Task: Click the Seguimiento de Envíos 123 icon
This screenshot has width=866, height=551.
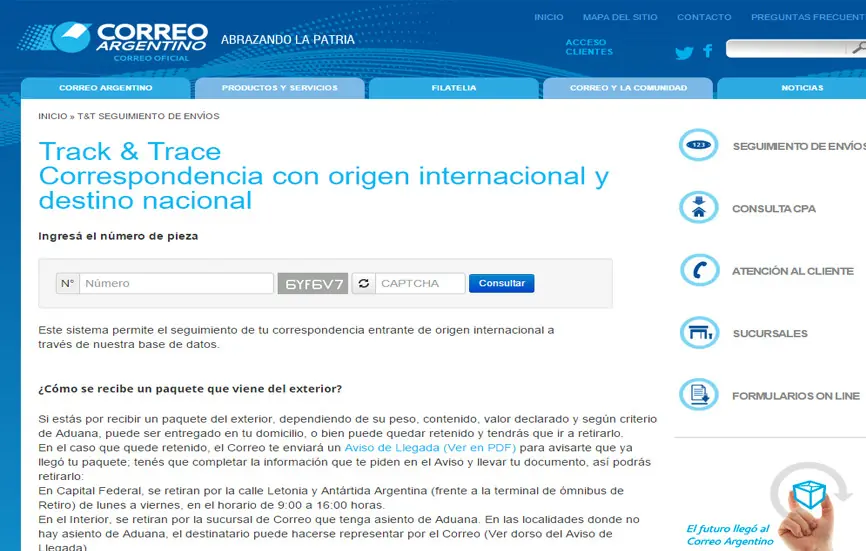Action: click(x=699, y=145)
